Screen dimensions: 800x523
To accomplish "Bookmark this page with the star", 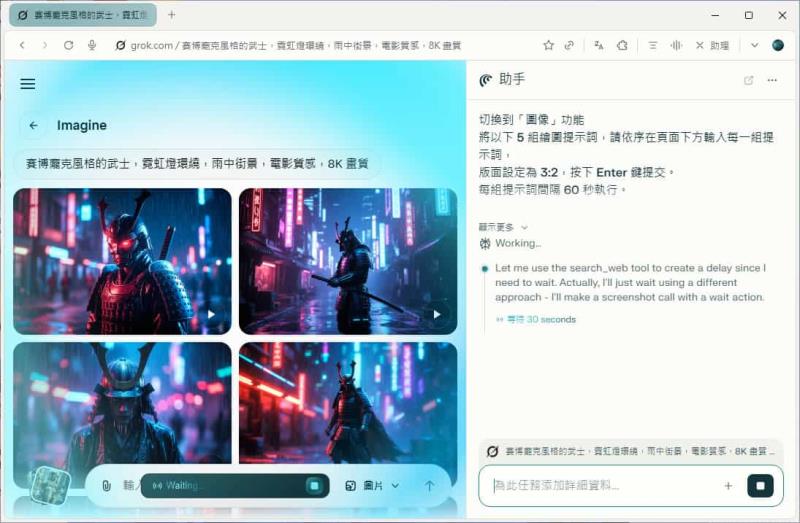I will [x=548, y=45].
